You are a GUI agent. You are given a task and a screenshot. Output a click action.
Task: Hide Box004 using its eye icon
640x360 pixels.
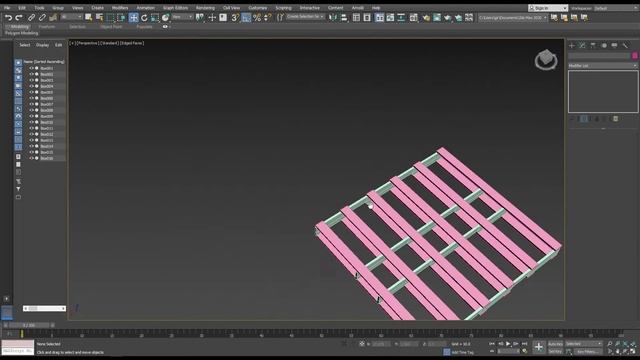pos(31,86)
